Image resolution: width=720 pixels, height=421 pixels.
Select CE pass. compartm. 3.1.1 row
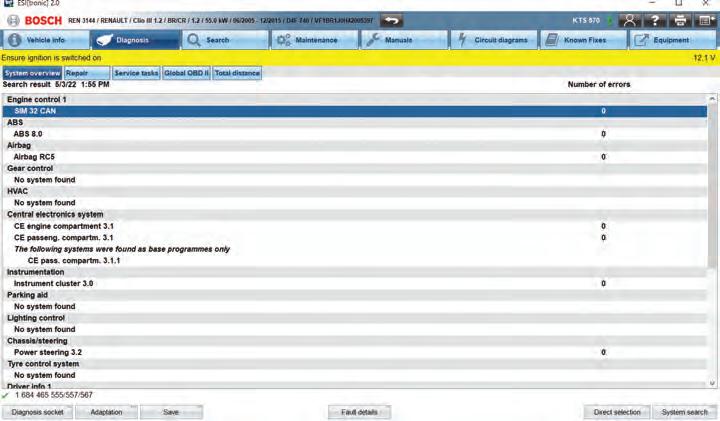click(x=354, y=261)
